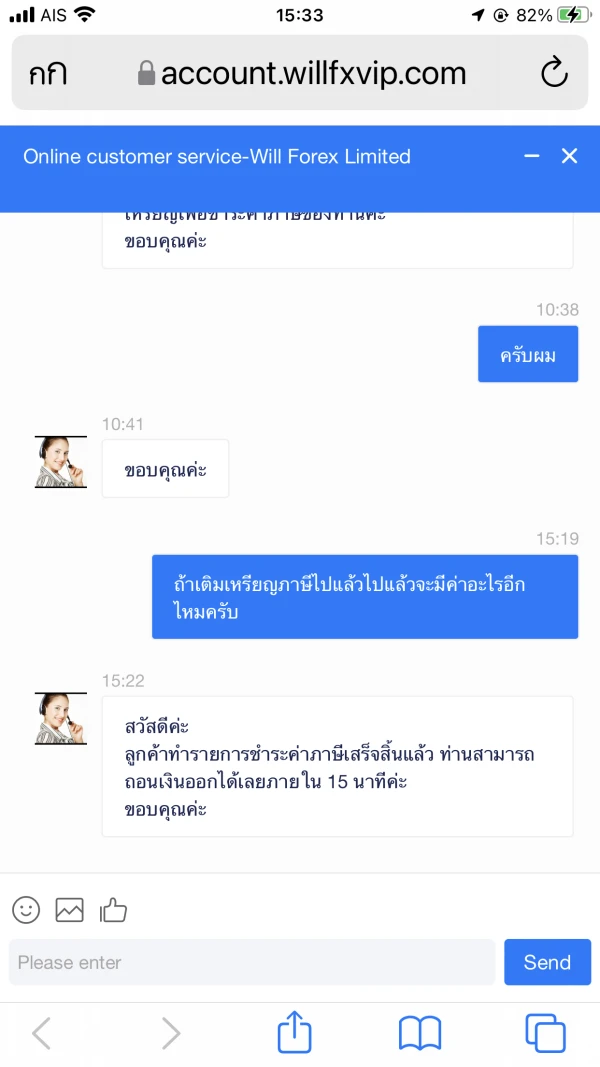
Task: Show all open Safari tabs
Action: [x=545, y=1032]
